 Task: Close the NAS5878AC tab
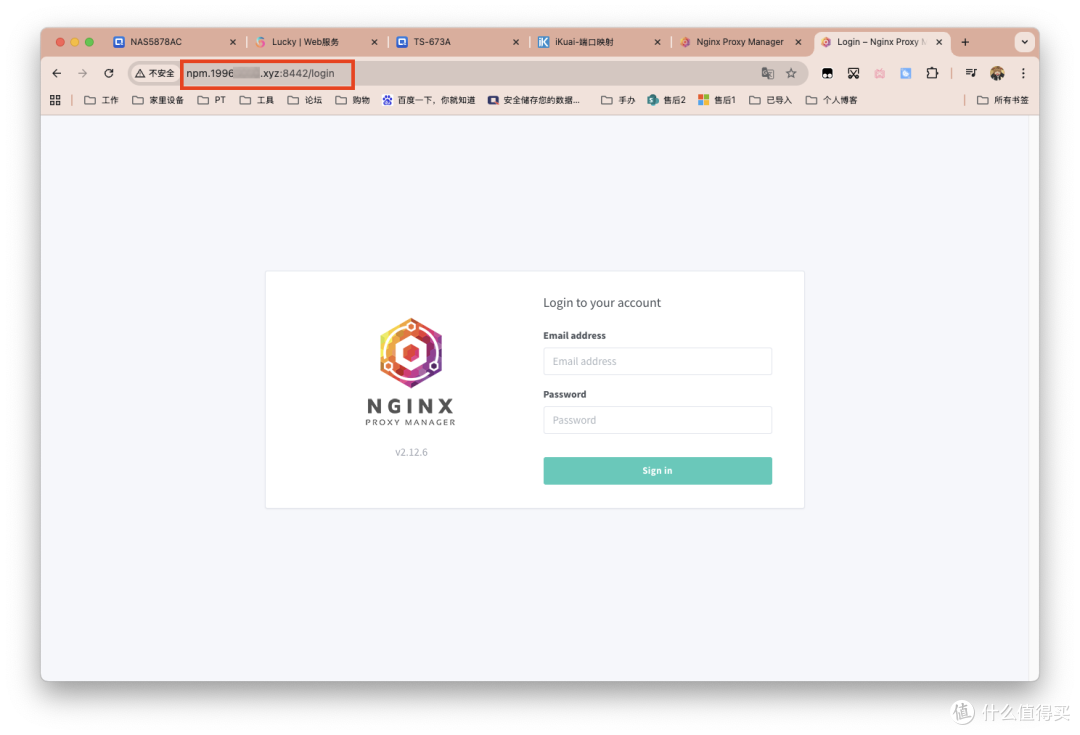[x=233, y=42]
